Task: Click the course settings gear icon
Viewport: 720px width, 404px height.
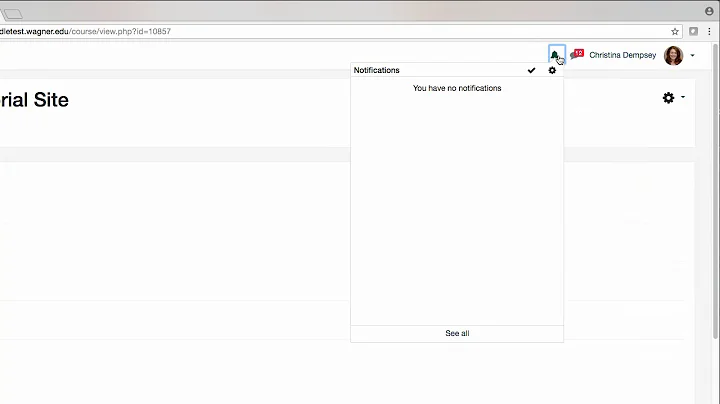Action: [668, 97]
